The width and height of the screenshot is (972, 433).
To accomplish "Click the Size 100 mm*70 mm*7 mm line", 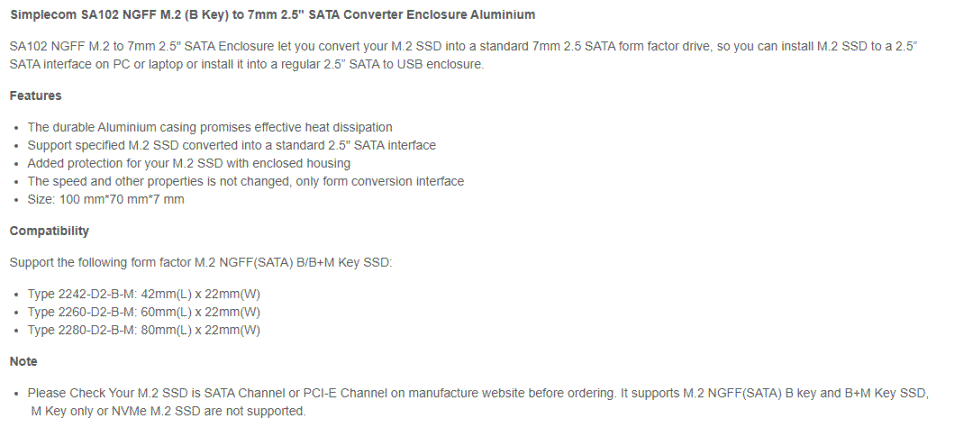I will click(105, 199).
